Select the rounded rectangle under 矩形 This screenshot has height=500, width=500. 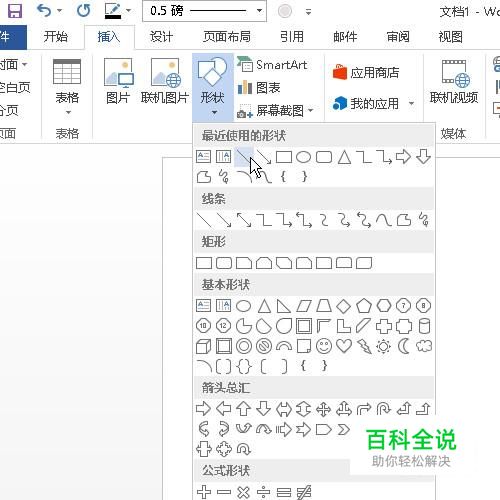coord(224,263)
